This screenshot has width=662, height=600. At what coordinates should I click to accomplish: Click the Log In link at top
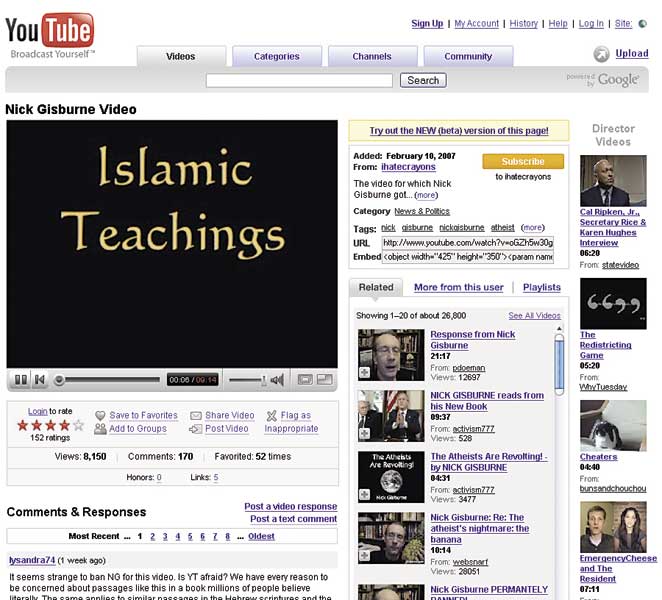point(591,24)
